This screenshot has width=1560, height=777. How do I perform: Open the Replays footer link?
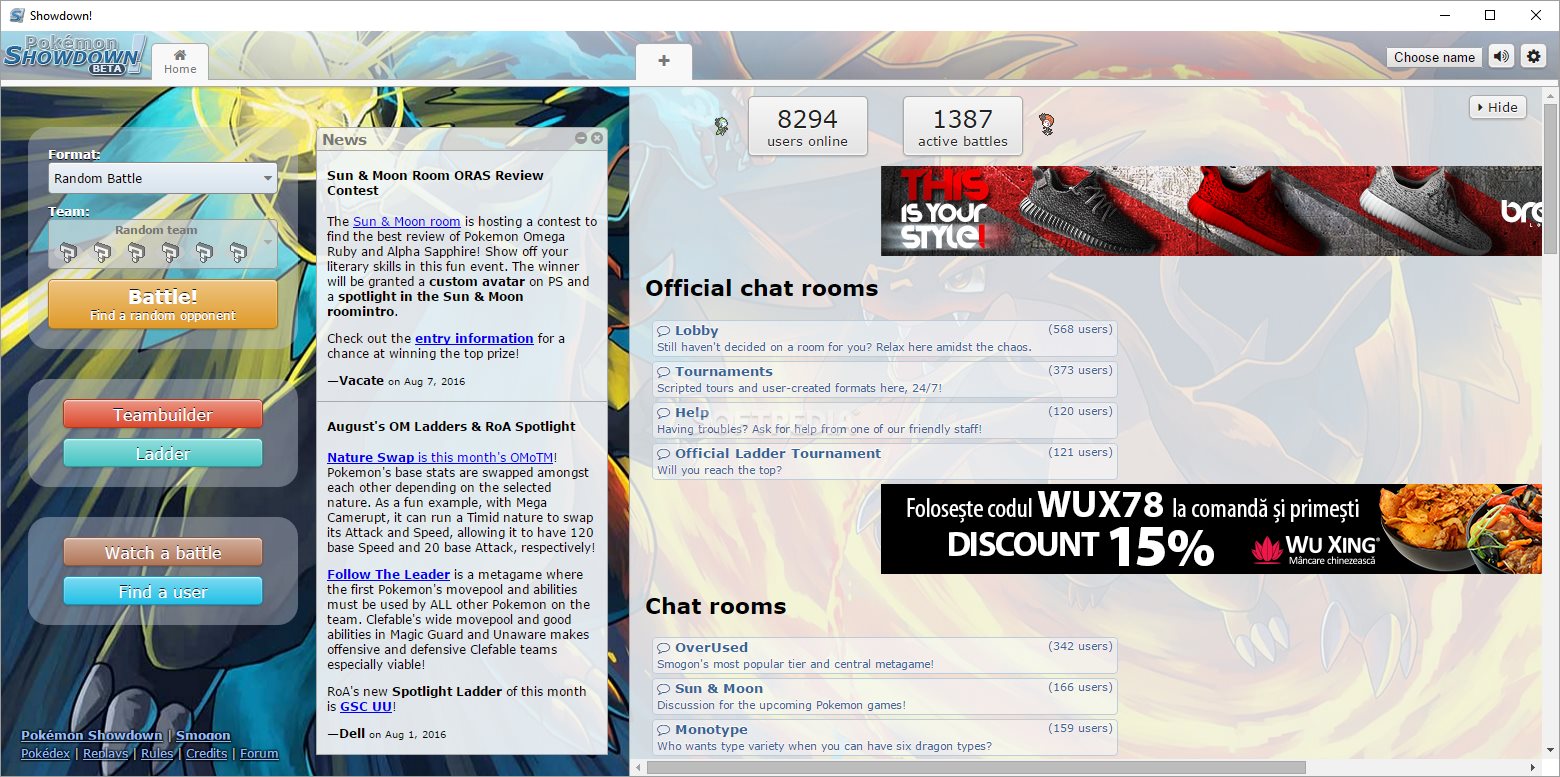[x=105, y=753]
